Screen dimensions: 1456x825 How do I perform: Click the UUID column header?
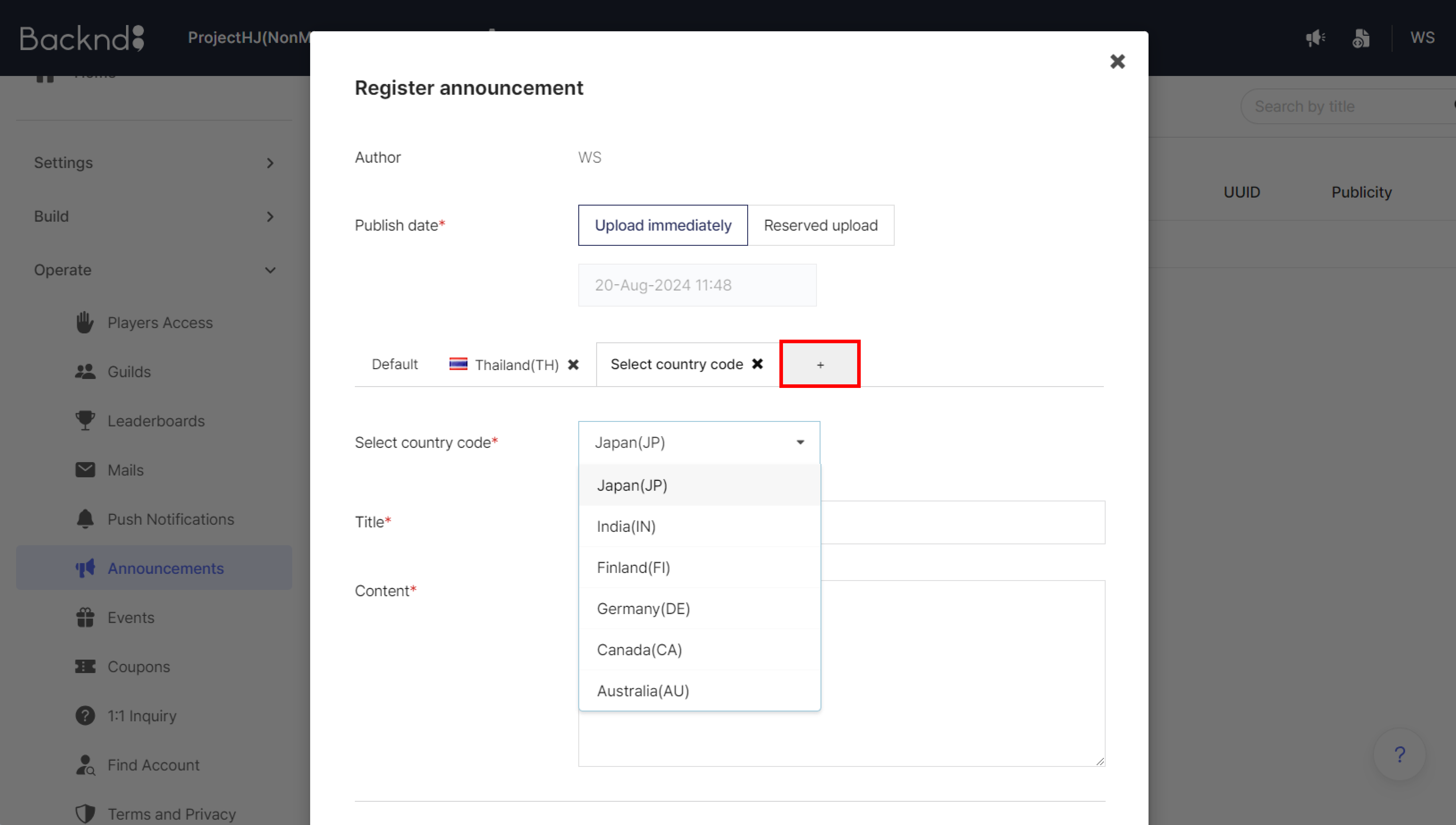point(1242,192)
